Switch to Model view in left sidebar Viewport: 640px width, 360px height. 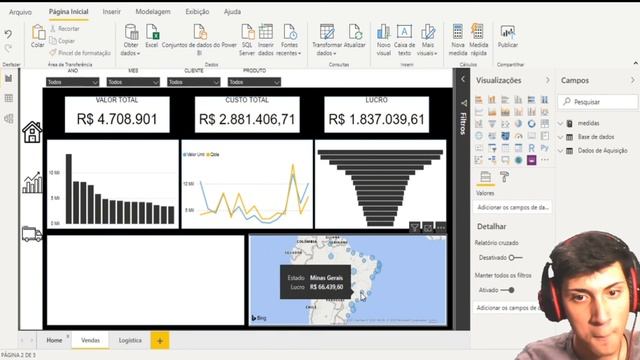[9, 119]
